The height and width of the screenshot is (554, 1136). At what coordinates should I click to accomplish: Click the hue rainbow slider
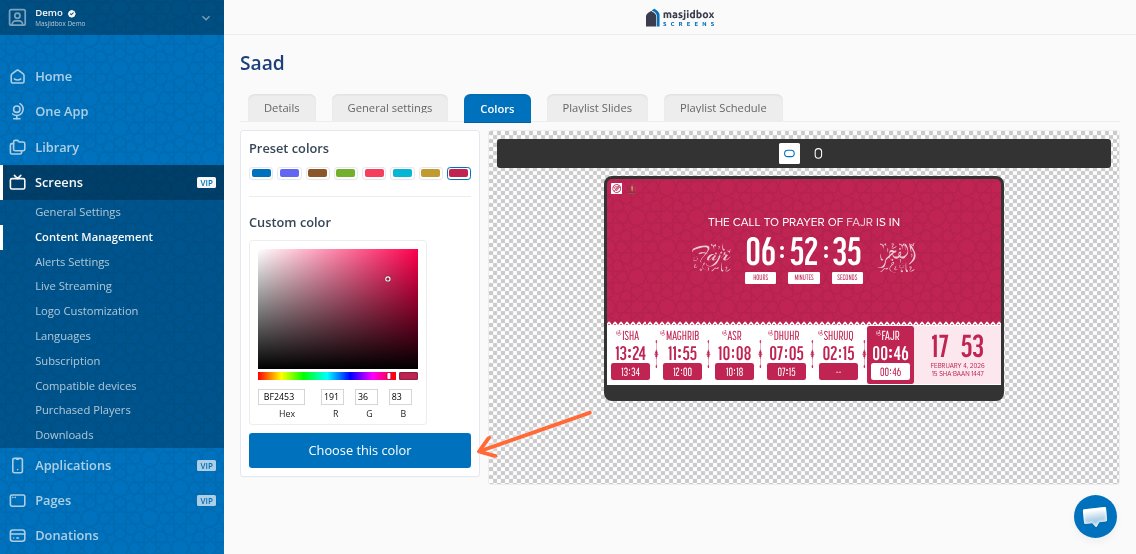(x=327, y=376)
